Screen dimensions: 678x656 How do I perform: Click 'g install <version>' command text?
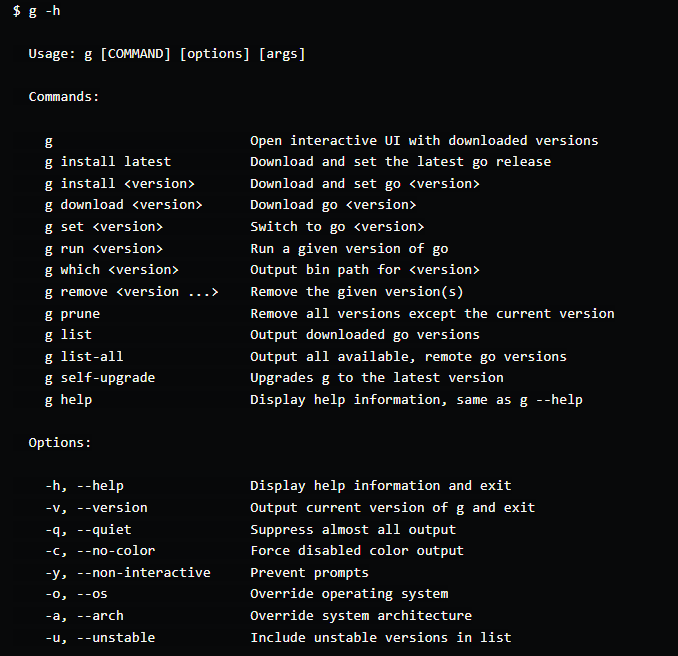pos(120,184)
